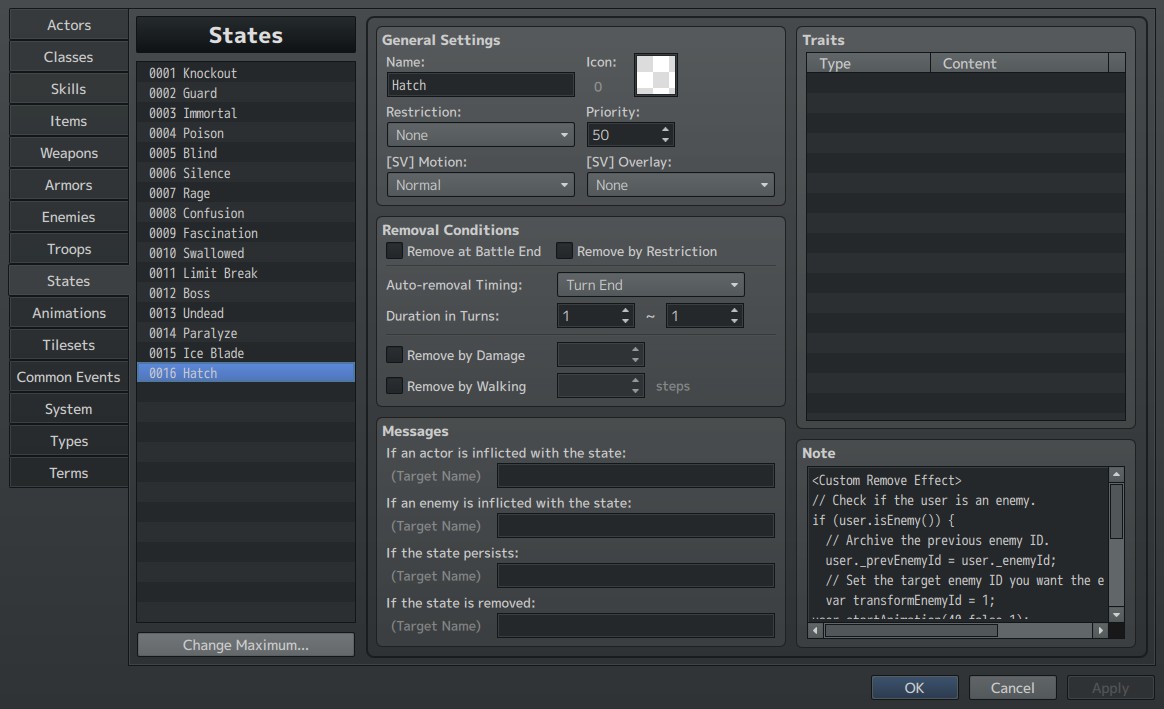Click Note scrollbar down arrow
Image resolution: width=1164 pixels, height=709 pixels.
coord(1116,615)
